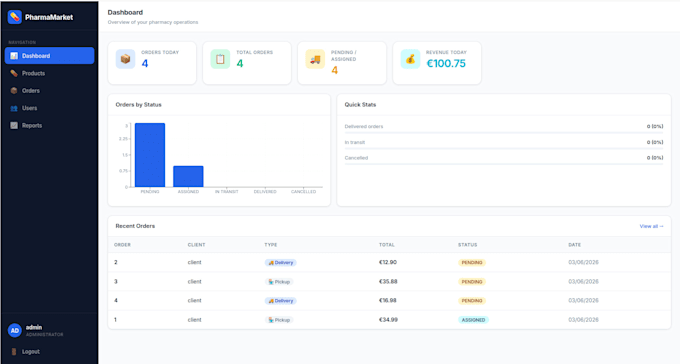The image size is (680, 364).
Task: Click the AD admin avatar circle
Action: tap(15, 331)
